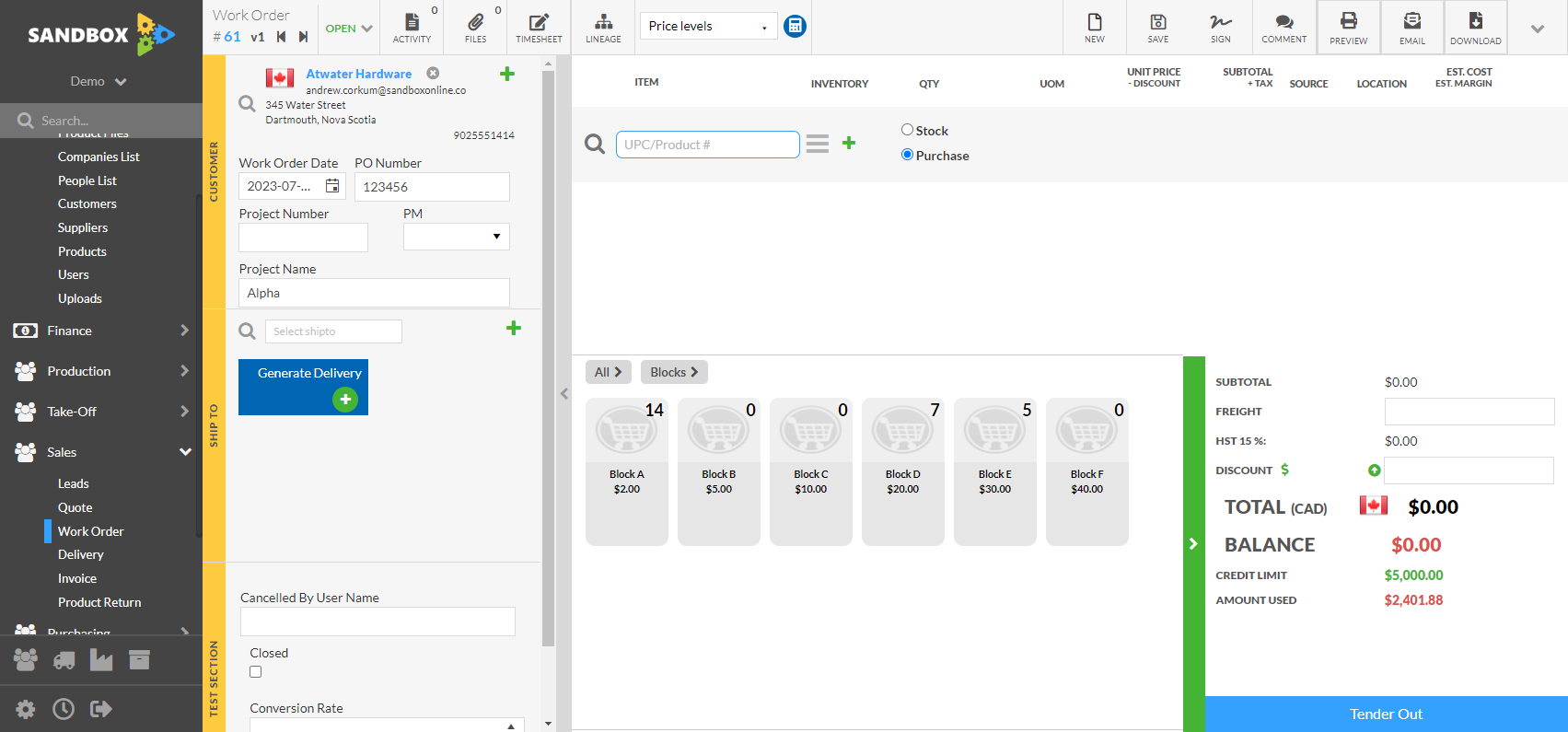
Task: Toggle discount type dollar sign
Action: [x=1284, y=470]
